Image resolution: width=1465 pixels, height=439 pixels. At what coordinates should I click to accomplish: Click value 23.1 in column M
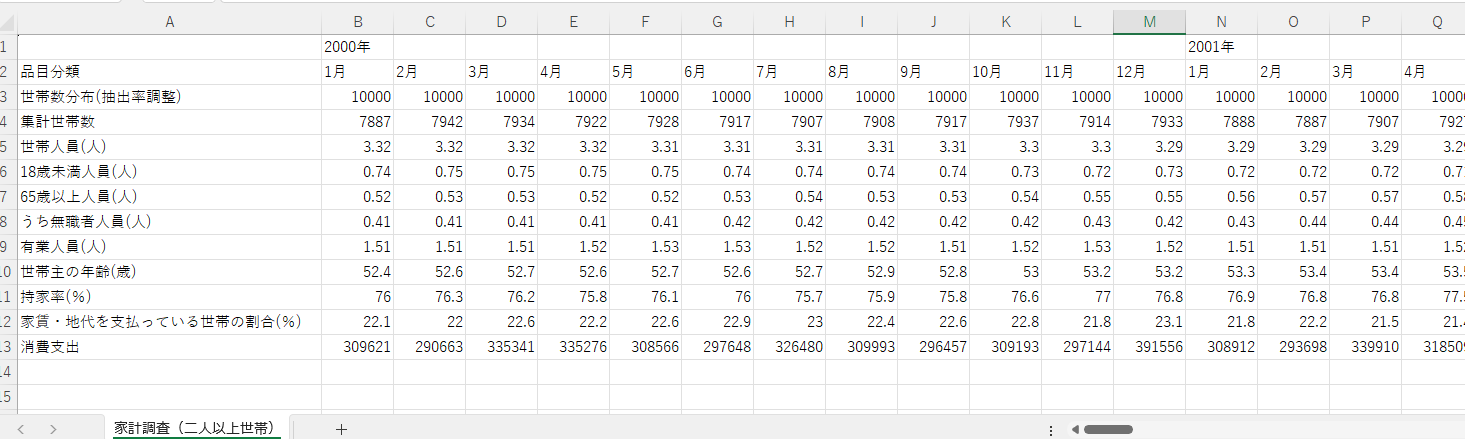(1150, 322)
